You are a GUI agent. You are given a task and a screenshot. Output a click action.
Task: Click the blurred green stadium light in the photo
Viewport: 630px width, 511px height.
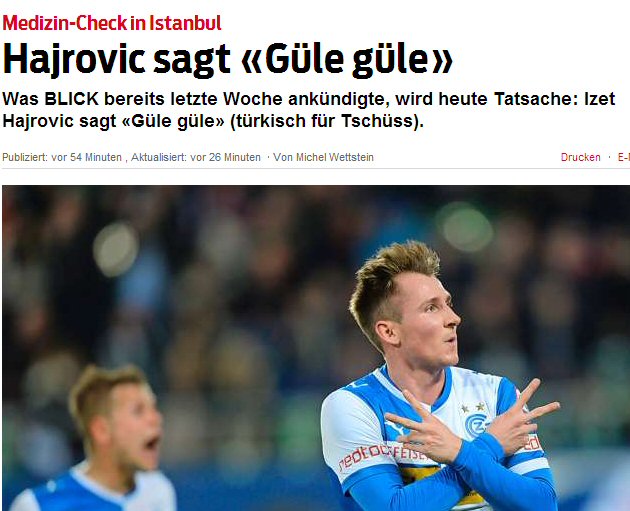pyautogui.click(x=465, y=226)
